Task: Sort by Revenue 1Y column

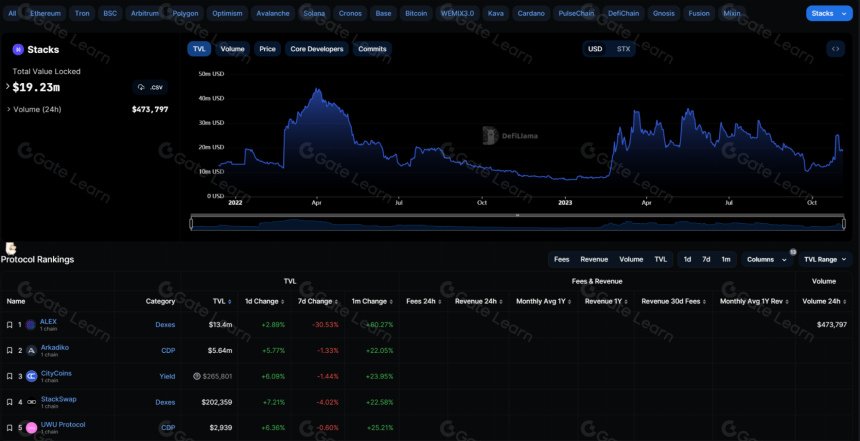Action: pos(606,301)
